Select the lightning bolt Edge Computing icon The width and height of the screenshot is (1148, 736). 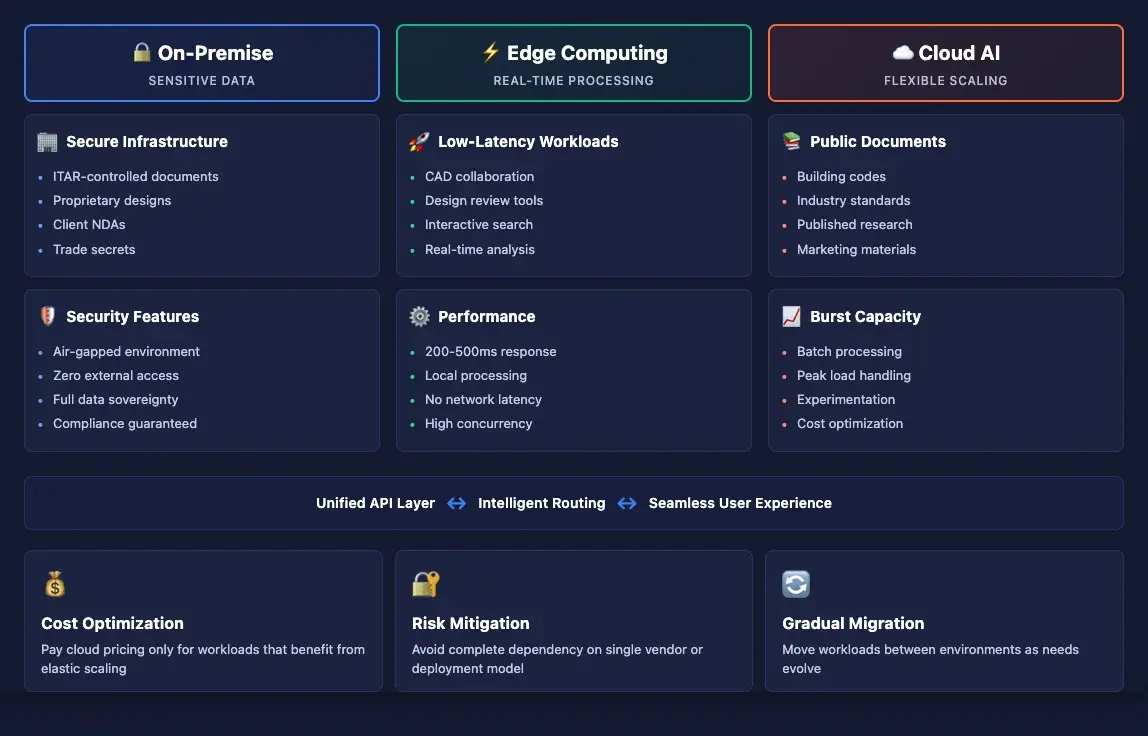490,52
